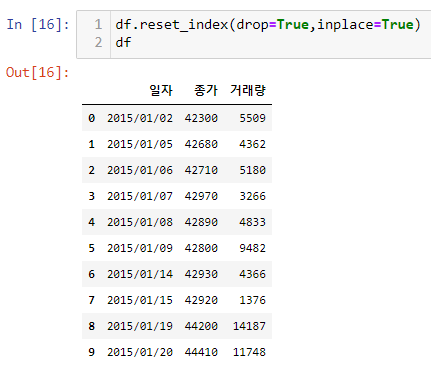Viewport: 431px width, 372px height.
Task: Click volume cell 4366
Action: point(253,274)
